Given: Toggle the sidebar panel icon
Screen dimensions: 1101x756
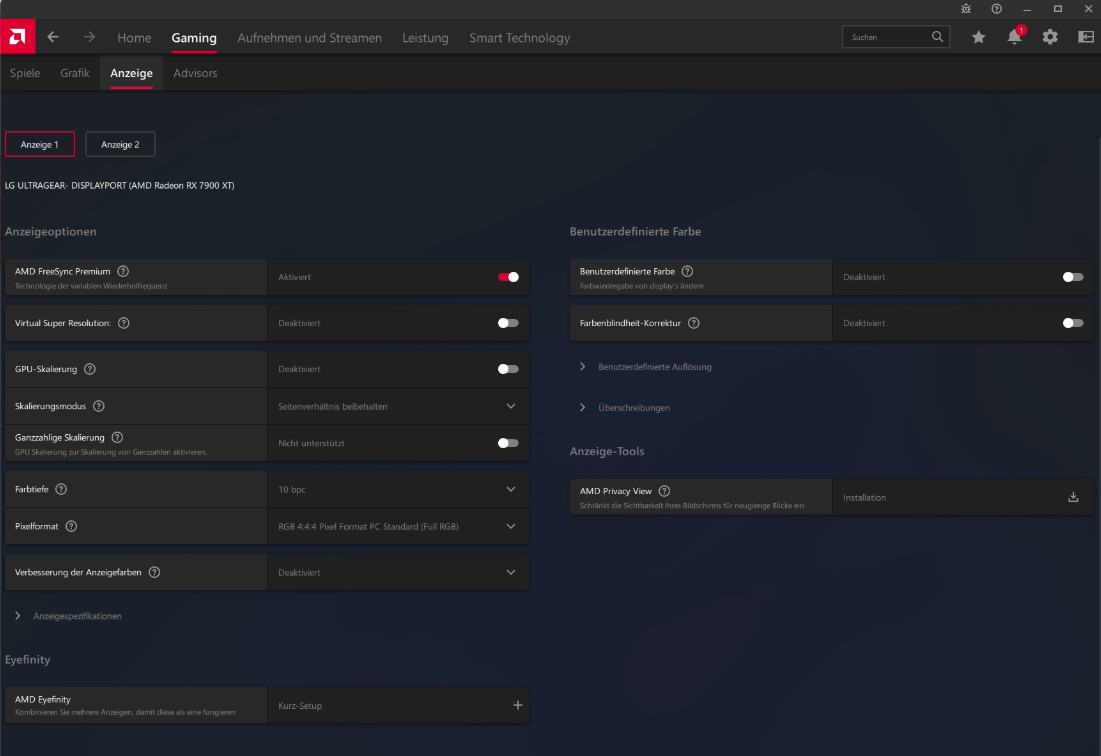Looking at the screenshot, I should pos(1086,37).
